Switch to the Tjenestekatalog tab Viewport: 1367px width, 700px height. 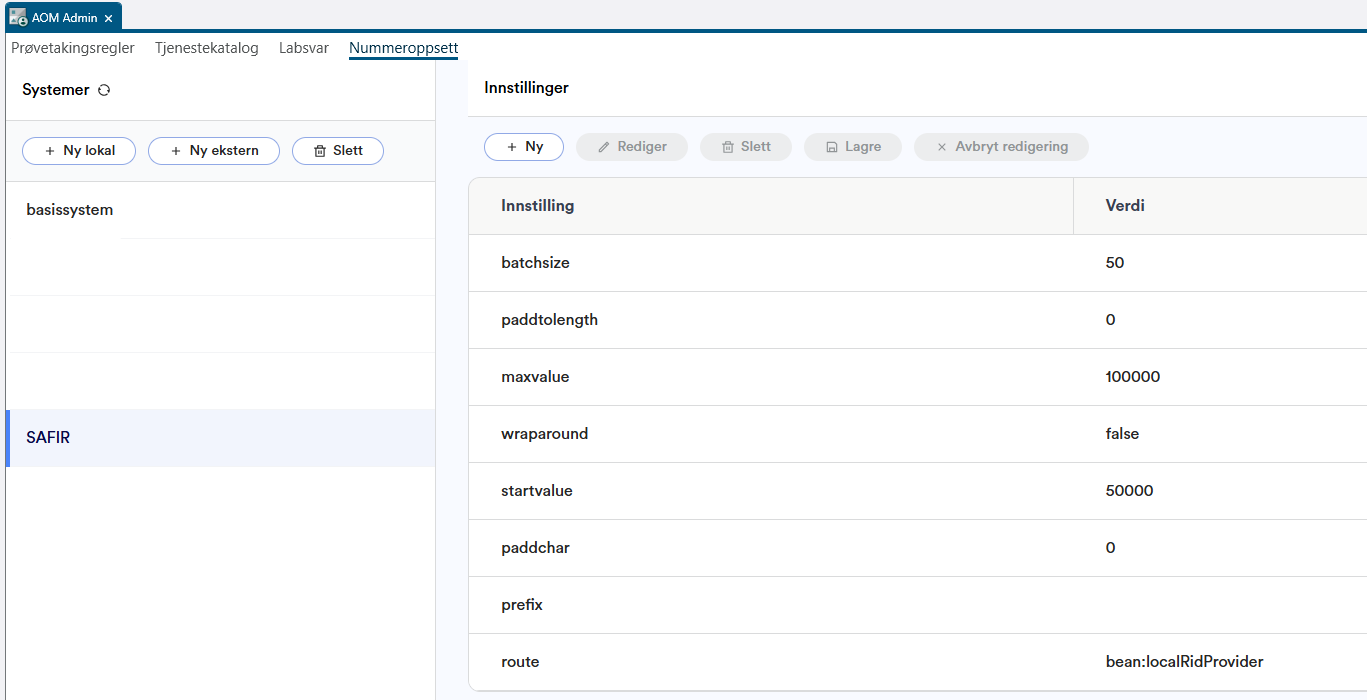(x=207, y=48)
